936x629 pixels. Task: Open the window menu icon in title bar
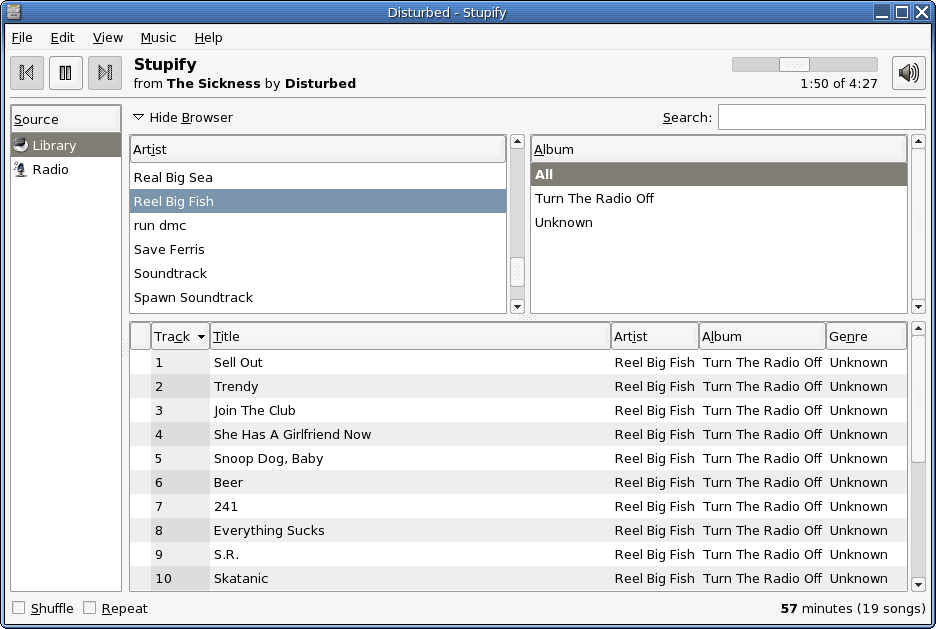point(13,12)
